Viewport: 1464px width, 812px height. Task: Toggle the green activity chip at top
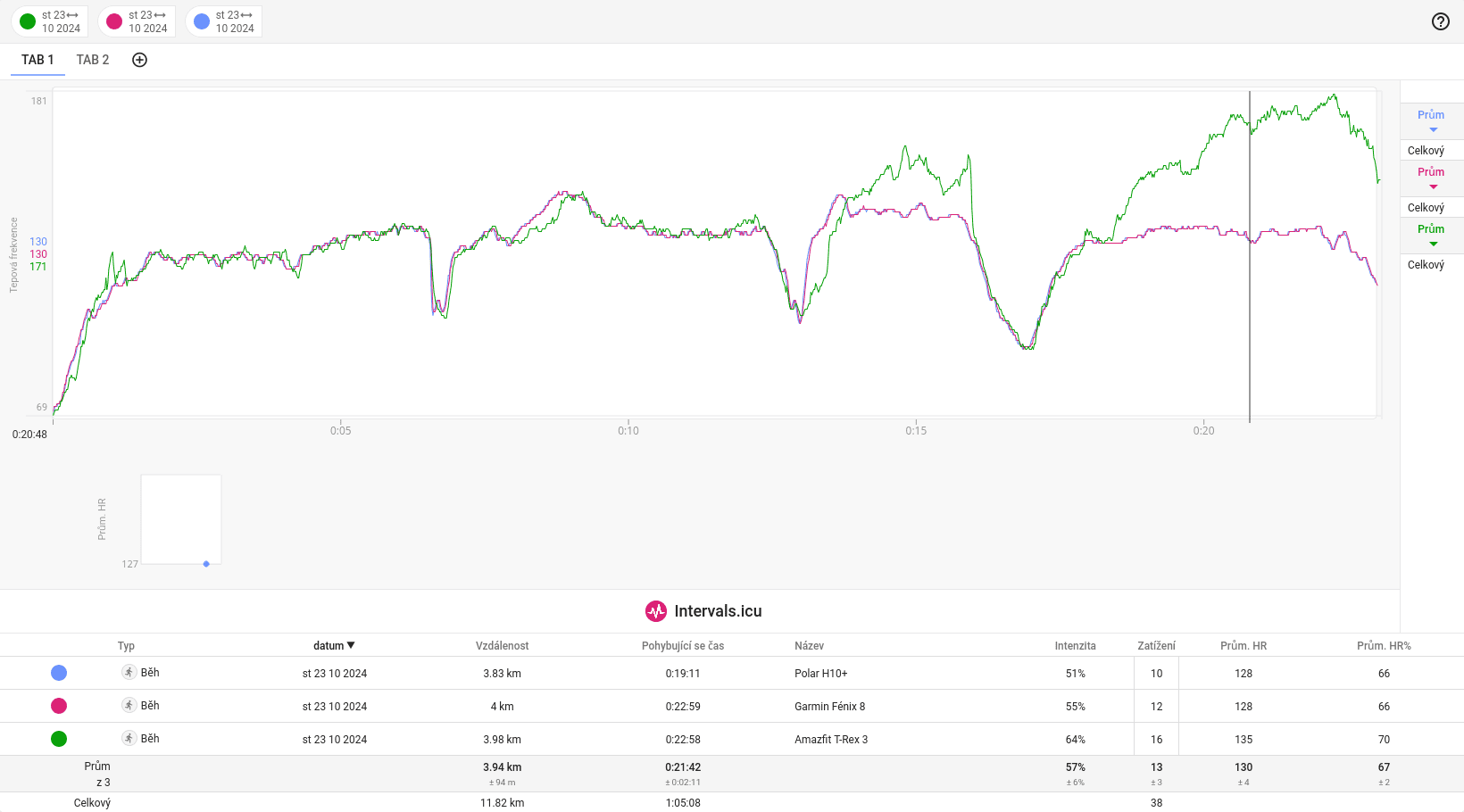coord(50,21)
